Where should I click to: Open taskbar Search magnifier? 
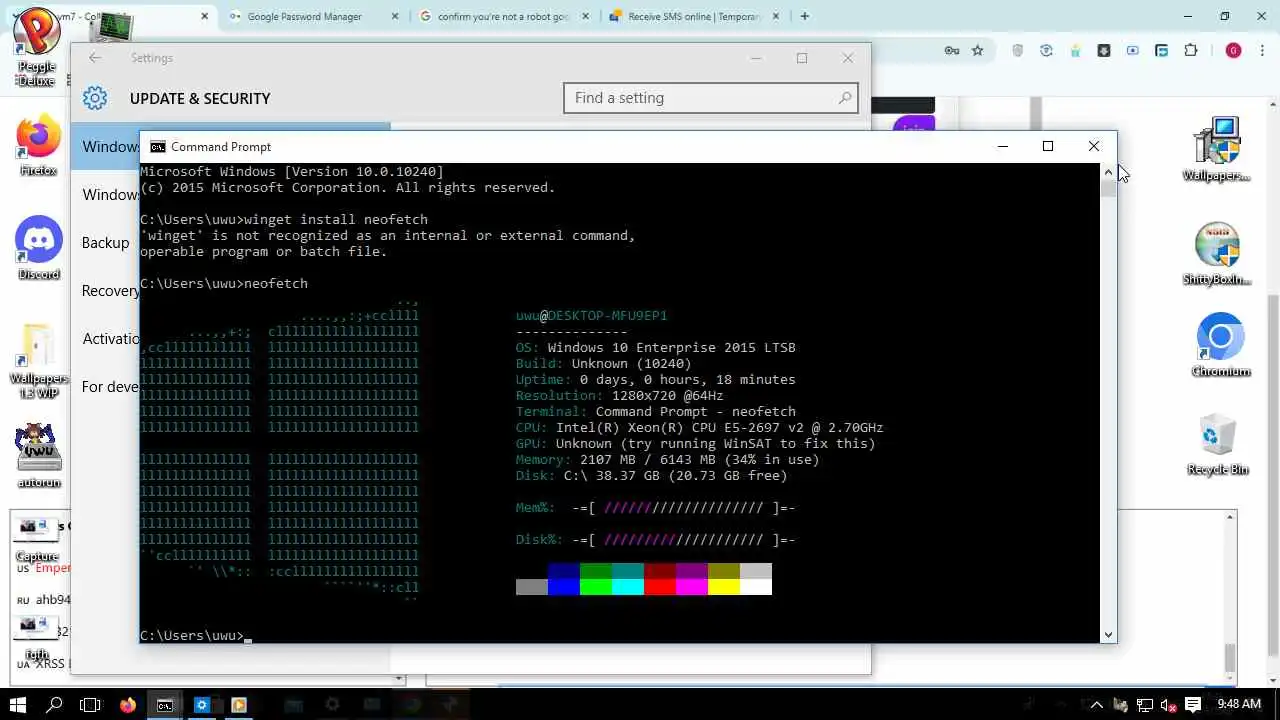(54, 704)
